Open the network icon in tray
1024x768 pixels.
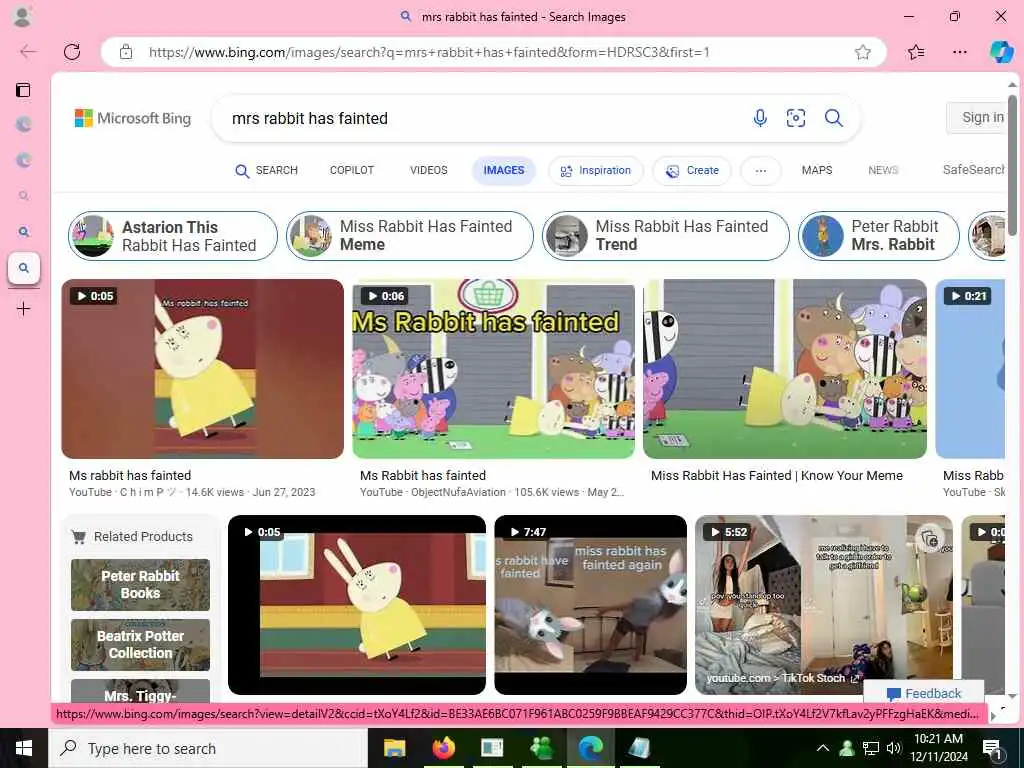pyautogui.click(x=871, y=748)
